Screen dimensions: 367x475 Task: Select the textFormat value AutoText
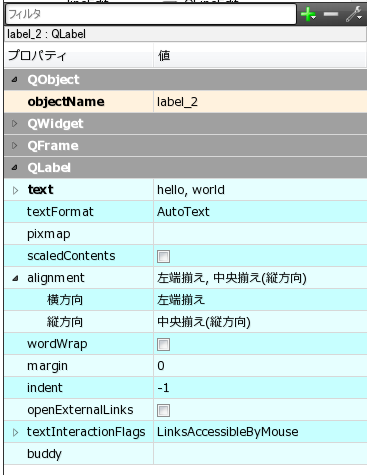coord(183,212)
